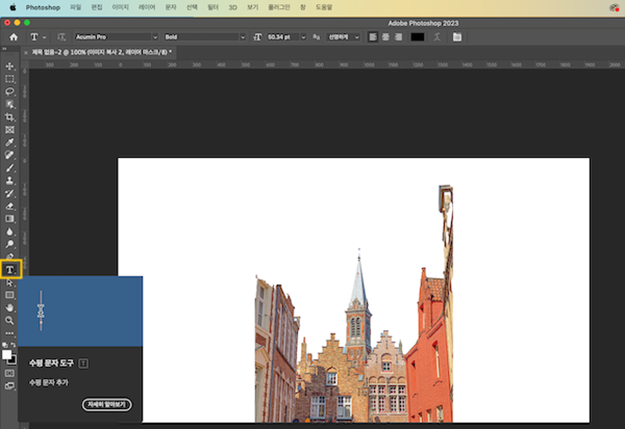The image size is (625, 429).
Task: Select the Lasso tool
Action: tap(10, 91)
